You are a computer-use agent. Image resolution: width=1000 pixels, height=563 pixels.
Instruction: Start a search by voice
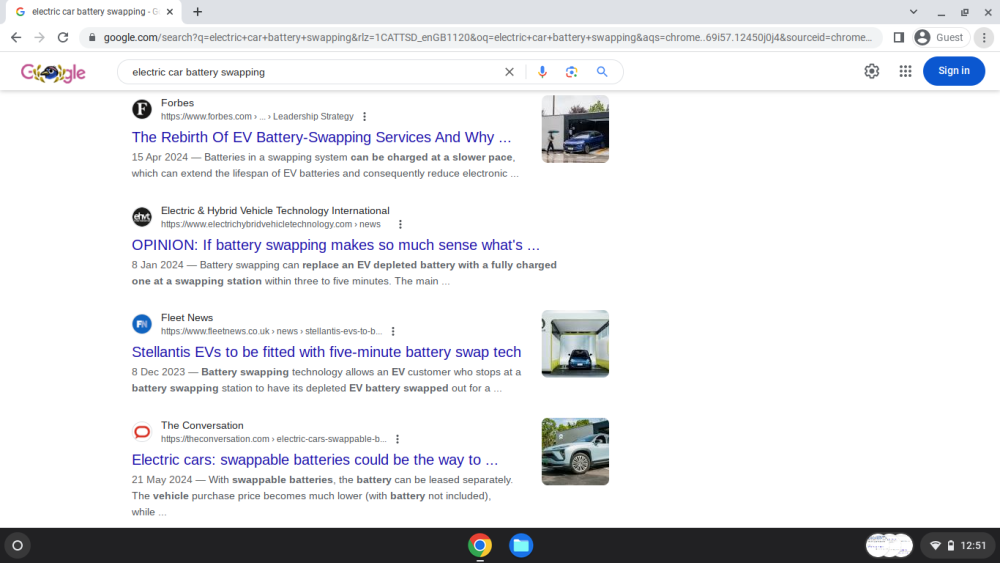tap(542, 72)
